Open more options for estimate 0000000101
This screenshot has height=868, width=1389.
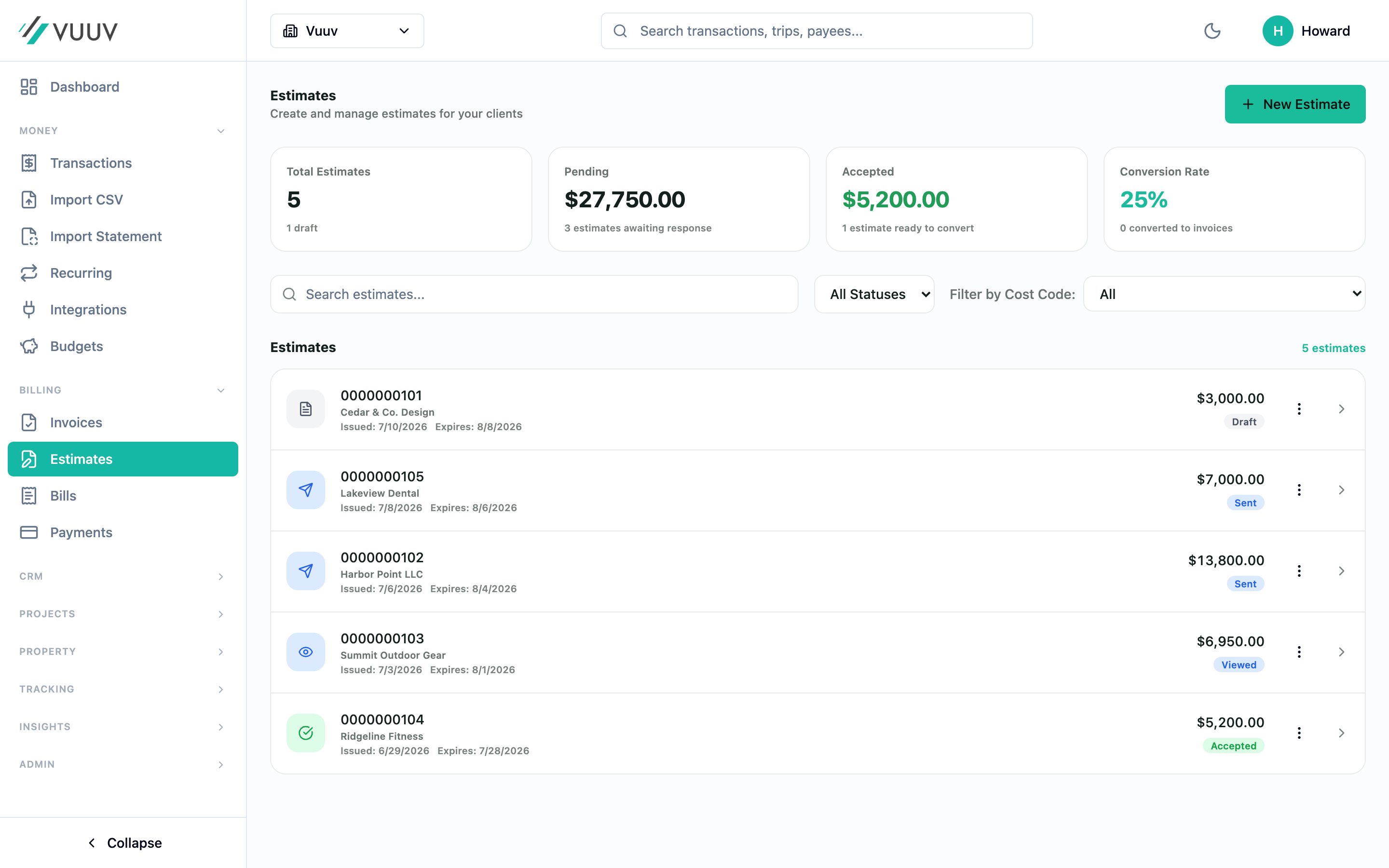[1299, 409]
